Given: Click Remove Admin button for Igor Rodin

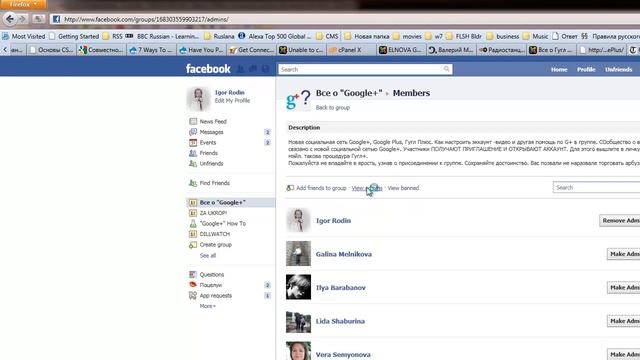Looking at the screenshot, I should (x=620, y=220).
